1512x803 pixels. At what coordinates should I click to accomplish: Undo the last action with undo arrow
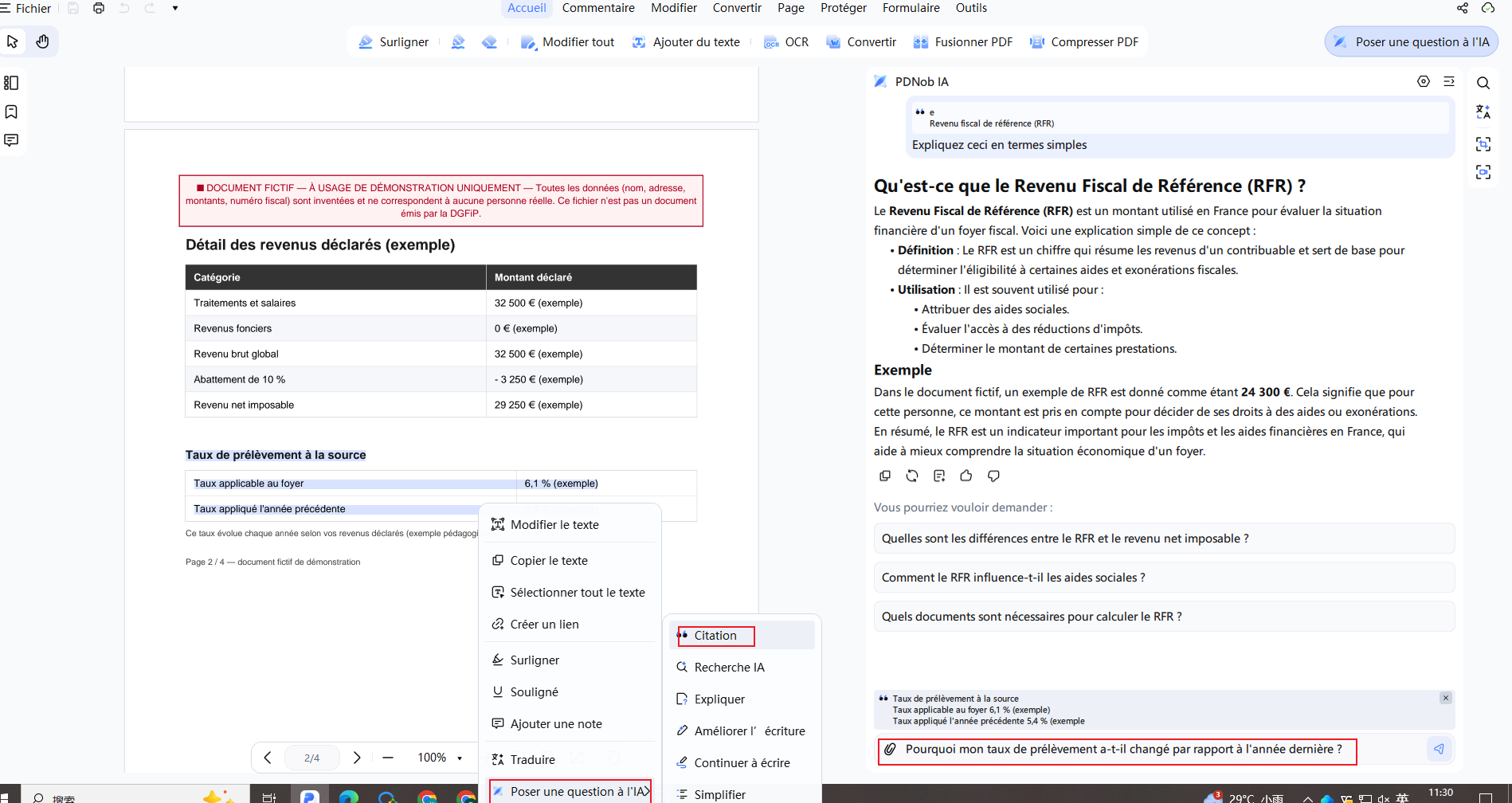tap(124, 8)
